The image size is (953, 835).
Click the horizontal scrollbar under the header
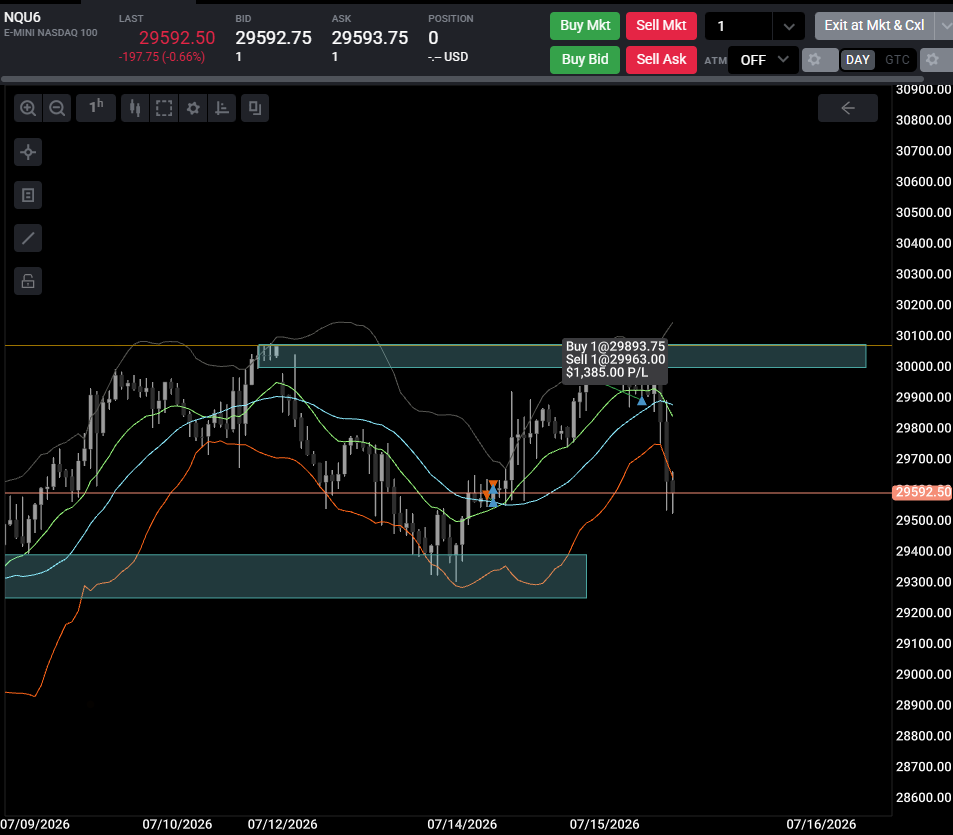pos(462,79)
